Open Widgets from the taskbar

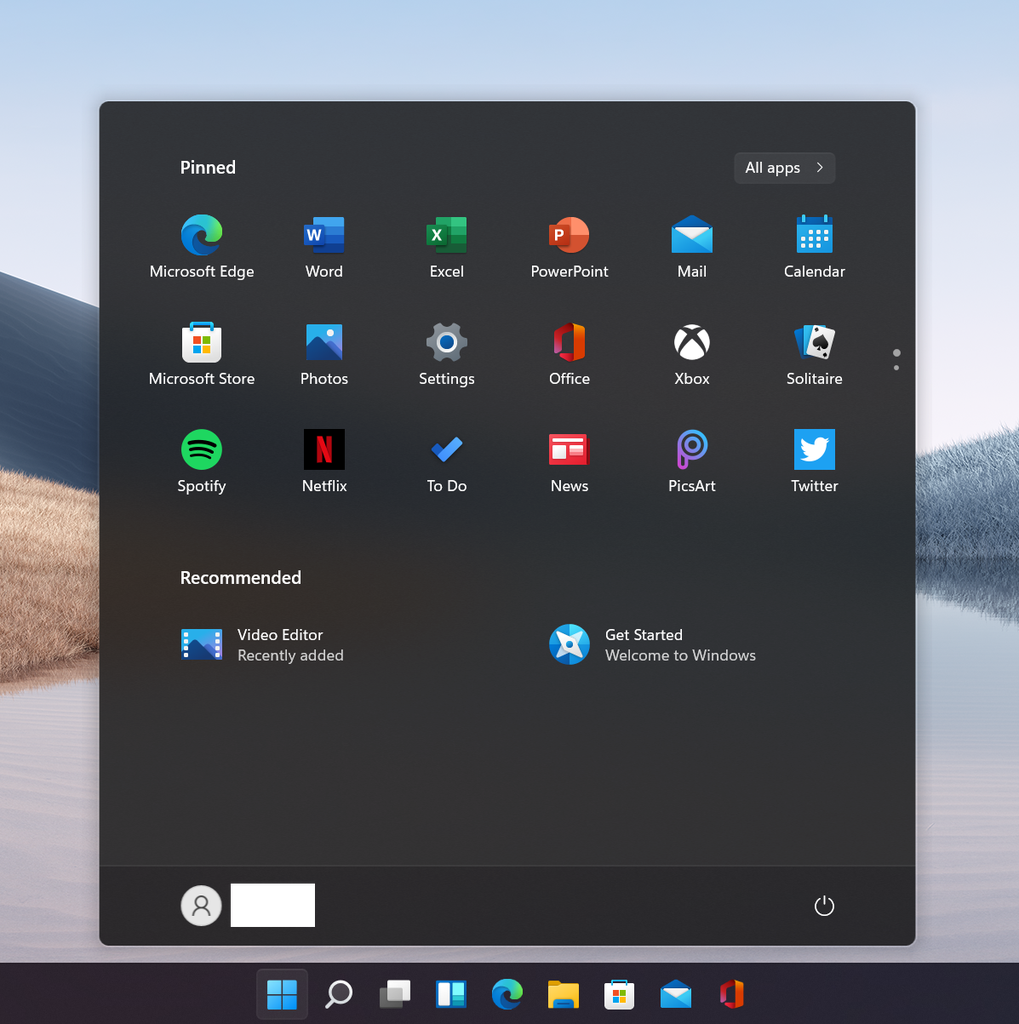pos(451,994)
